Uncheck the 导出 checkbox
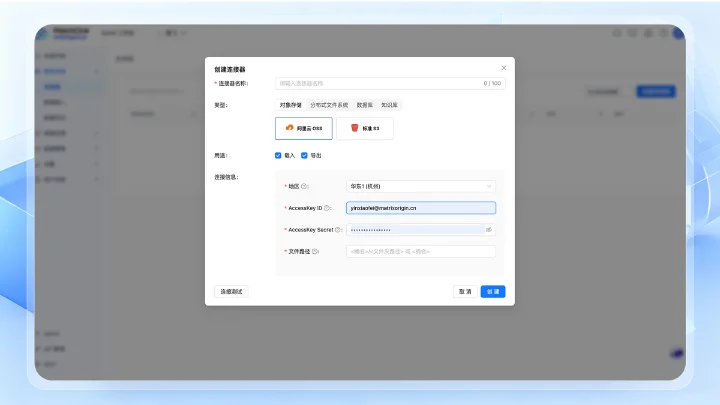Image resolution: width=720 pixels, height=405 pixels. [x=304, y=155]
